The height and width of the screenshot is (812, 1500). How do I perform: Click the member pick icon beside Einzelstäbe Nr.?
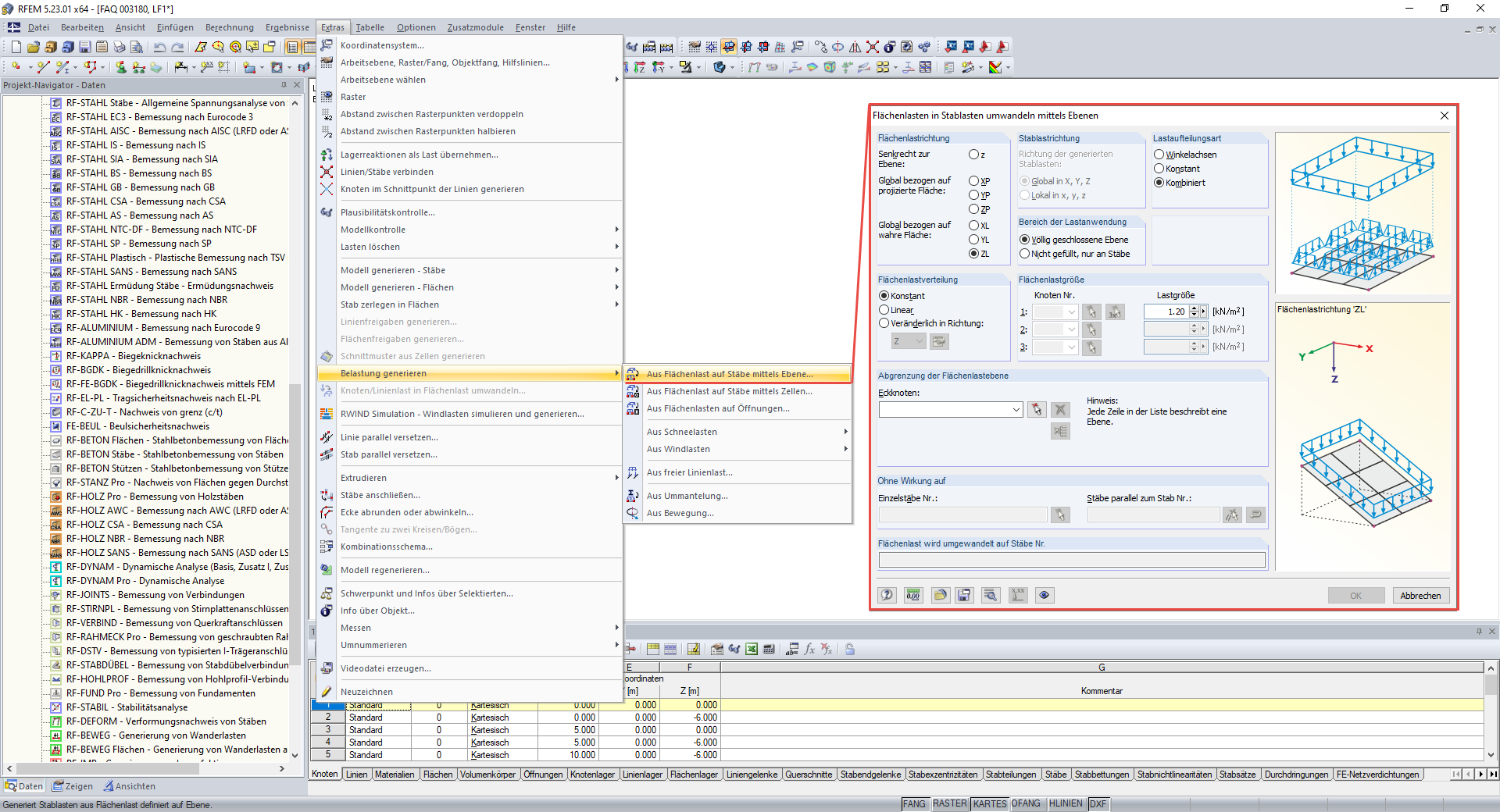1060,515
